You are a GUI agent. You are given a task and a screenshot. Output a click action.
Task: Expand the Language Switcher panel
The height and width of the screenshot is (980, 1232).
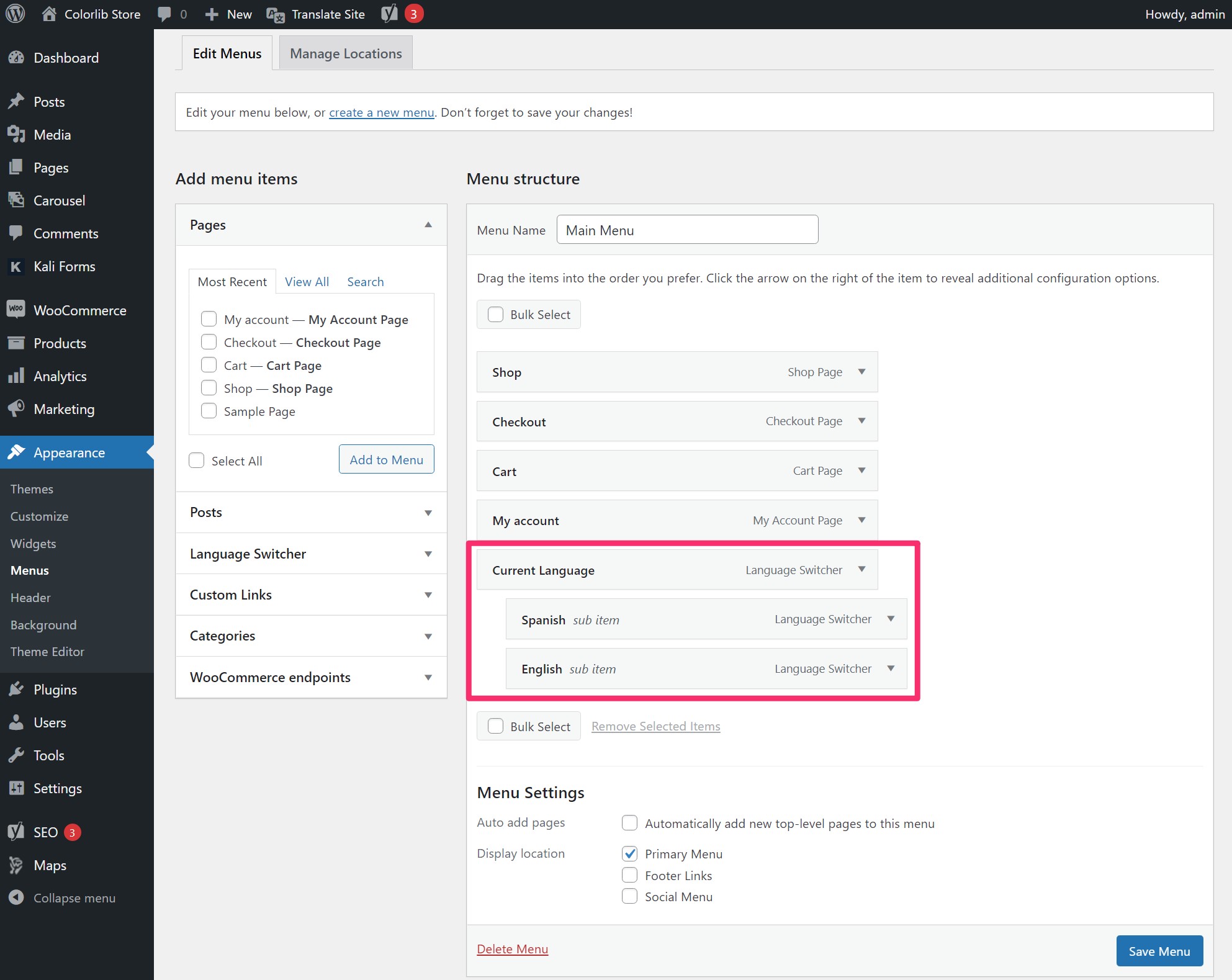(x=311, y=554)
